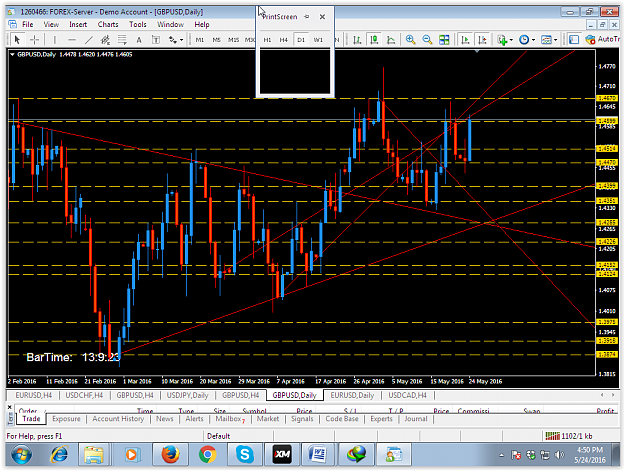Open XM application from the taskbar

click(282, 455)
